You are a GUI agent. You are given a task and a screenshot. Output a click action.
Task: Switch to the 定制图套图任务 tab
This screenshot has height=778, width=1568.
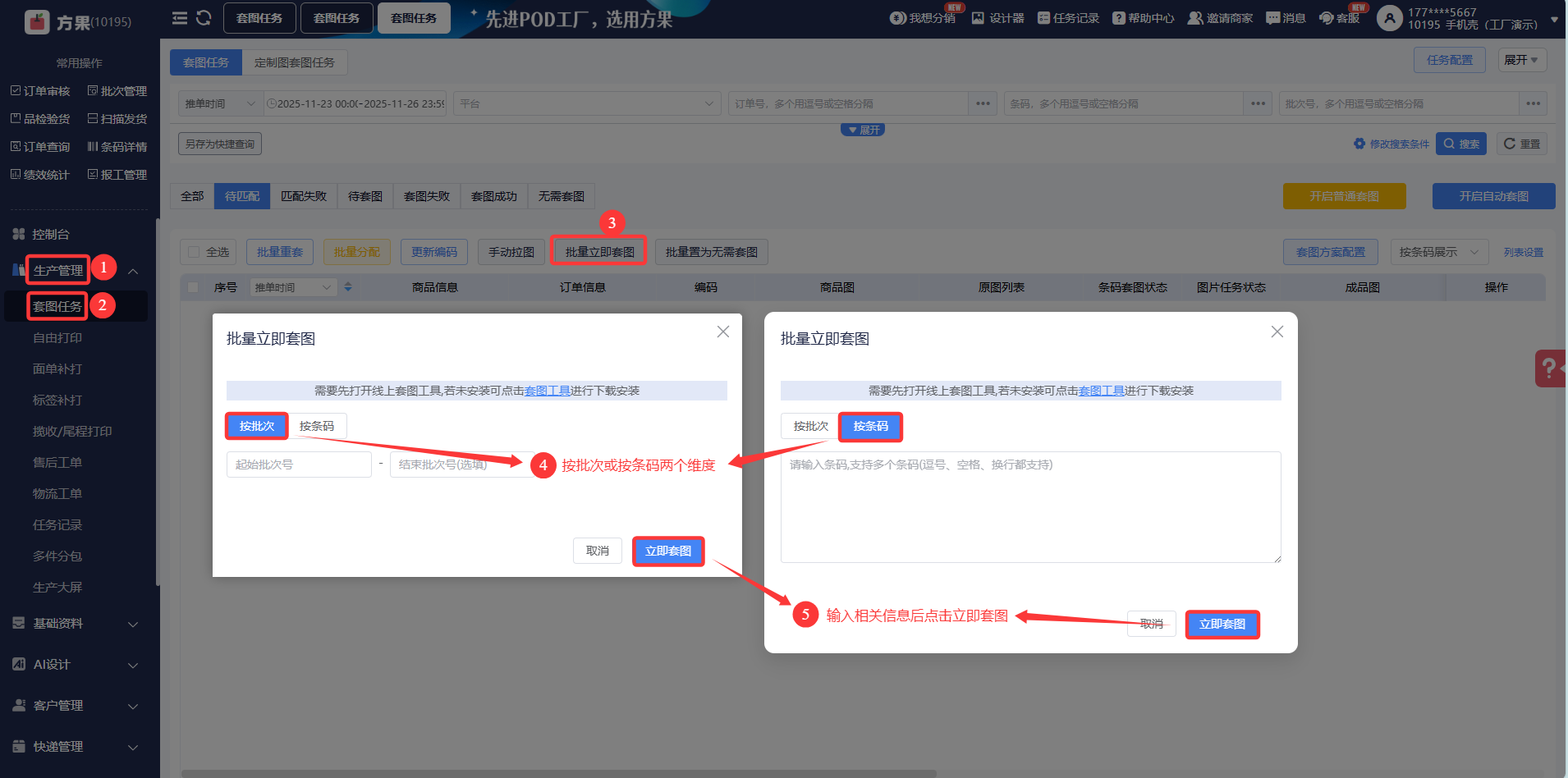[295, 62]
